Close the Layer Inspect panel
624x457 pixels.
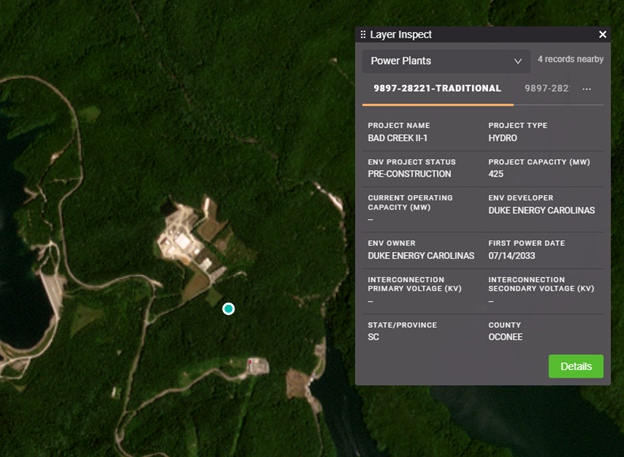coord(602,34)
